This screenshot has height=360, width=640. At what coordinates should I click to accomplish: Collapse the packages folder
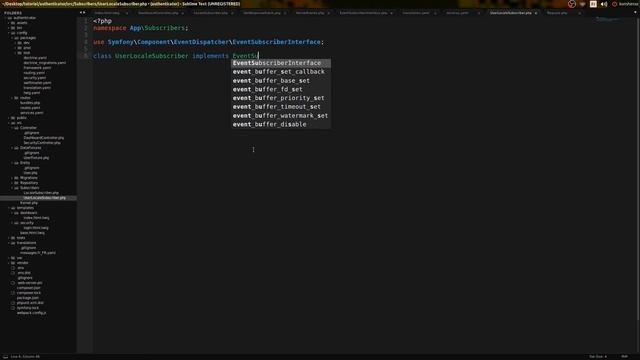coord(12,38)
